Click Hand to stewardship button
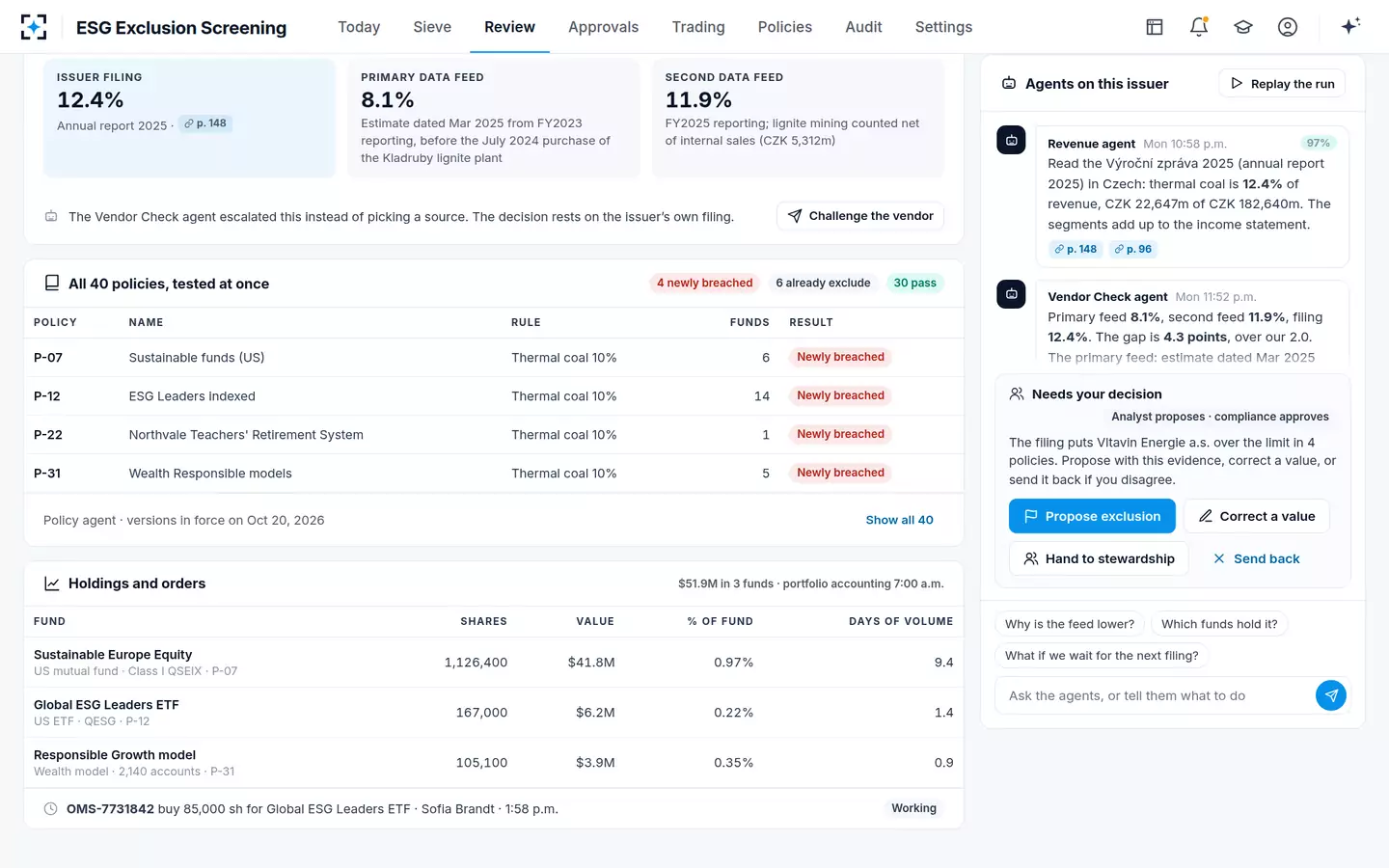The height and width of the screenshot is (868, 1389). coord(1099,558)
